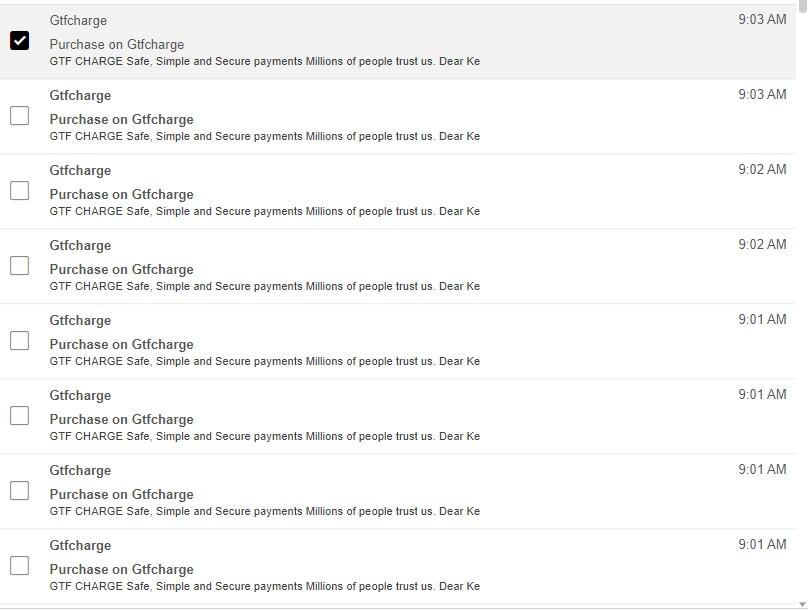Uncheck the selected top Gtfcharge email checkbox
808x610 pixels.
(19, 41)
